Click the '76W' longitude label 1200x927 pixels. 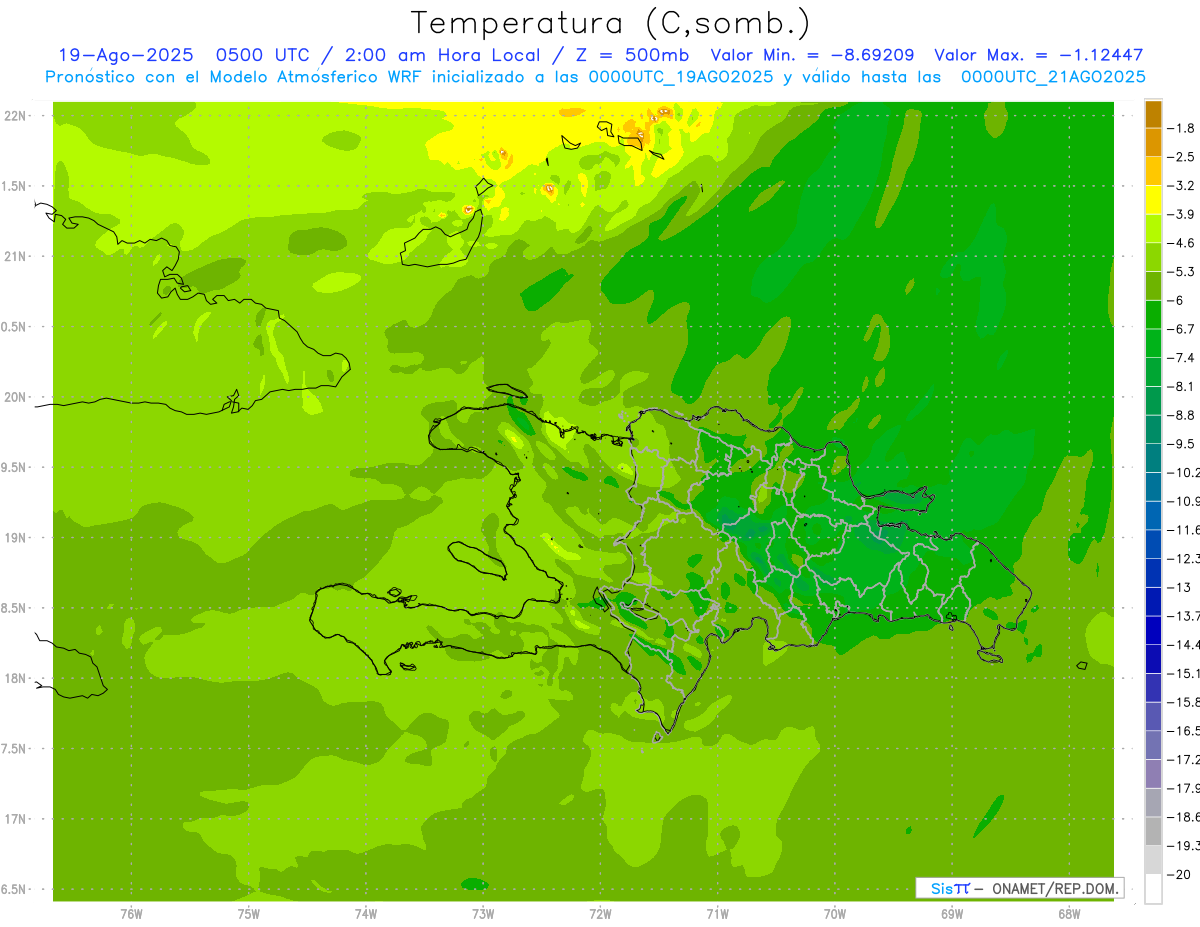pos(131,914)
